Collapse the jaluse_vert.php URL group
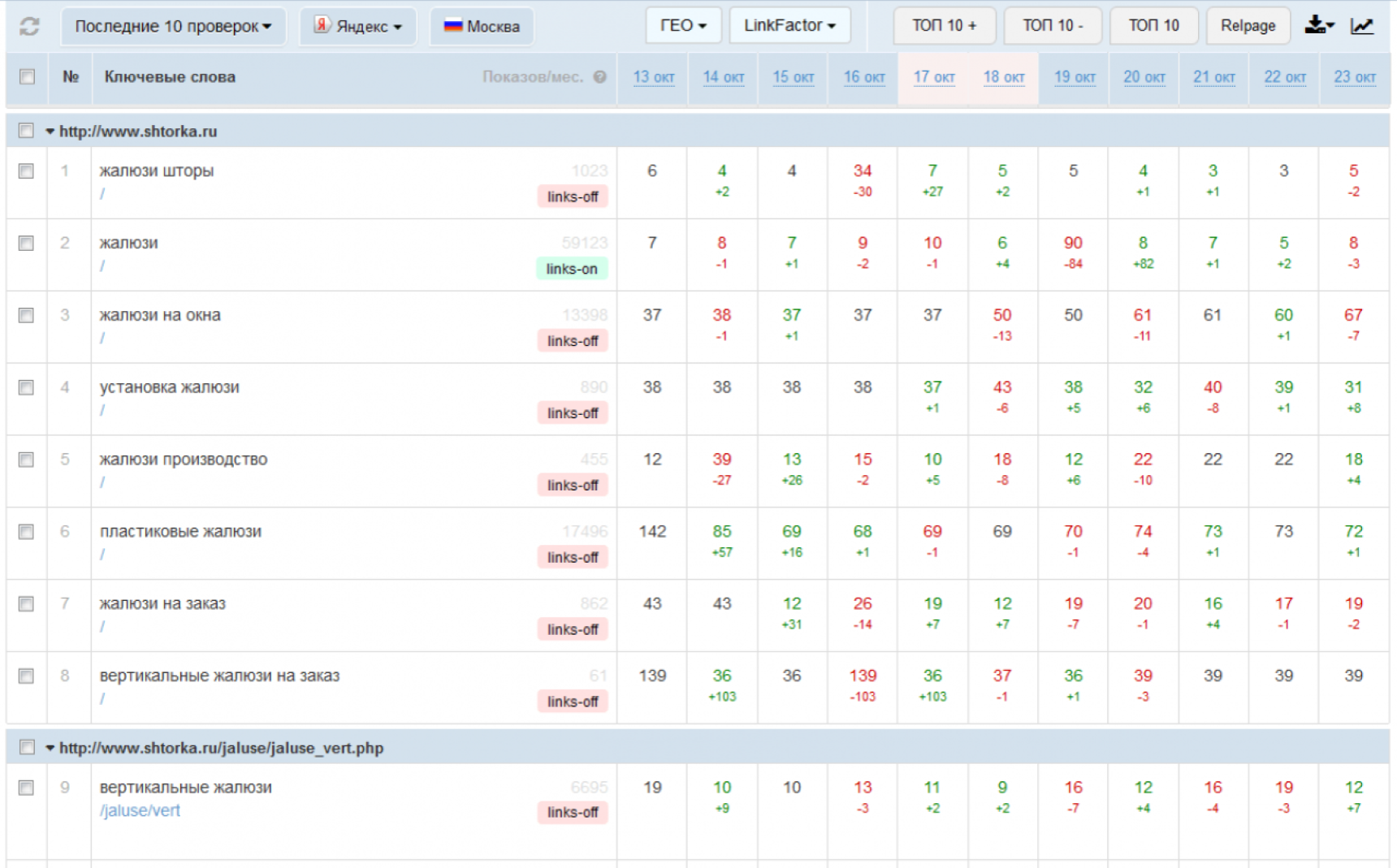The image size is (1397, 868). (x=50, y=748)
